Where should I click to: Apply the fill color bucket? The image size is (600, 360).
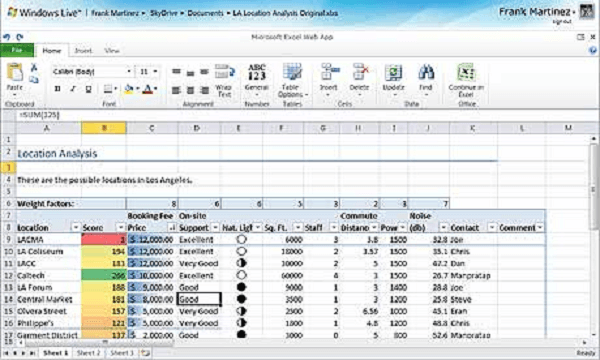(129, 89)
